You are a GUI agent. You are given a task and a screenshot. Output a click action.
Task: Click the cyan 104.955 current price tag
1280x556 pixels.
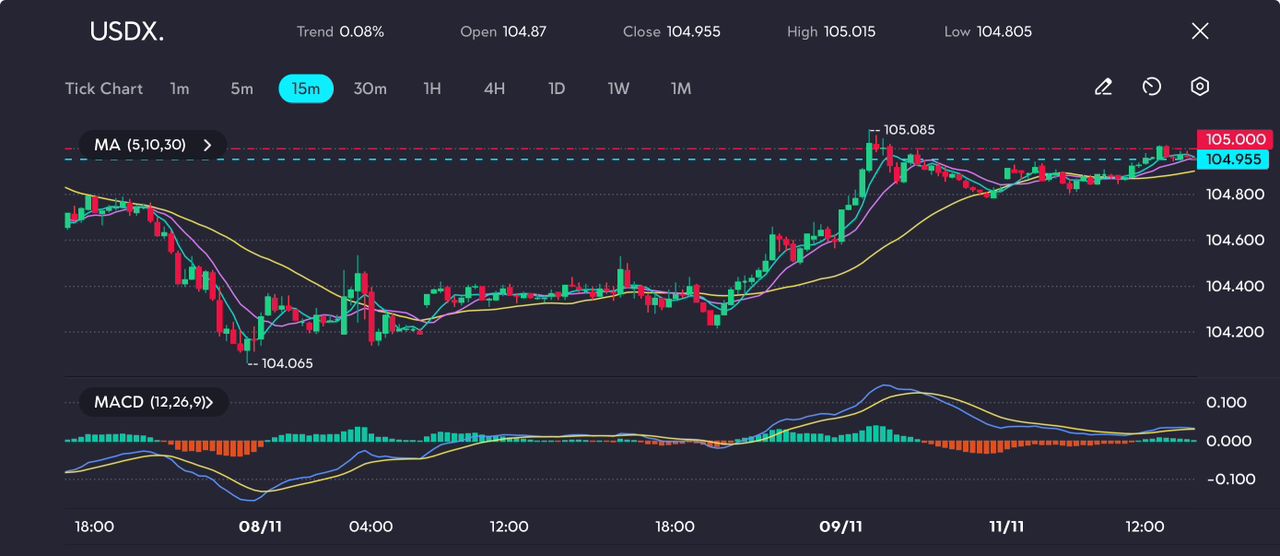point(1236,159)
